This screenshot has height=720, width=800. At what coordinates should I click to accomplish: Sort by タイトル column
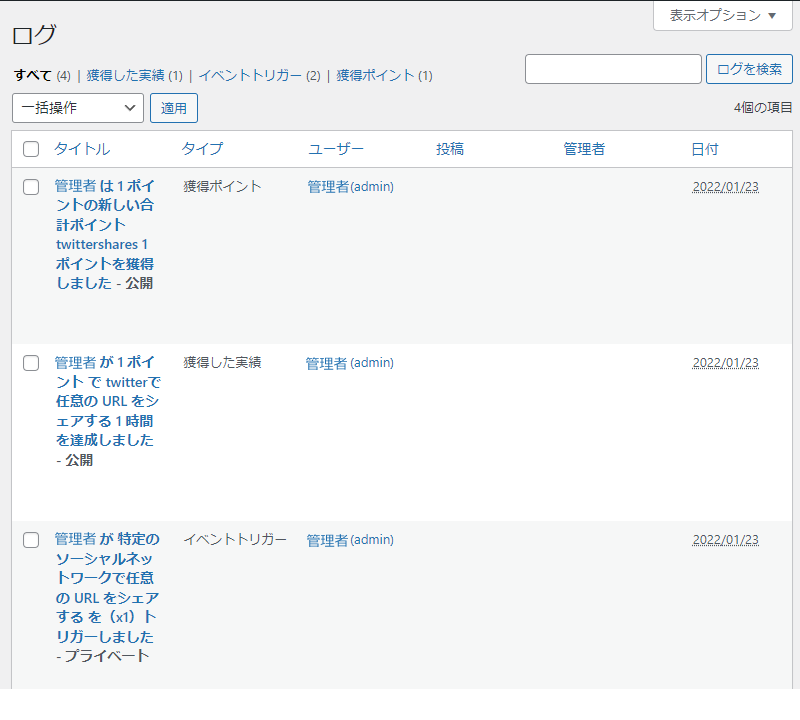point(82,149)
